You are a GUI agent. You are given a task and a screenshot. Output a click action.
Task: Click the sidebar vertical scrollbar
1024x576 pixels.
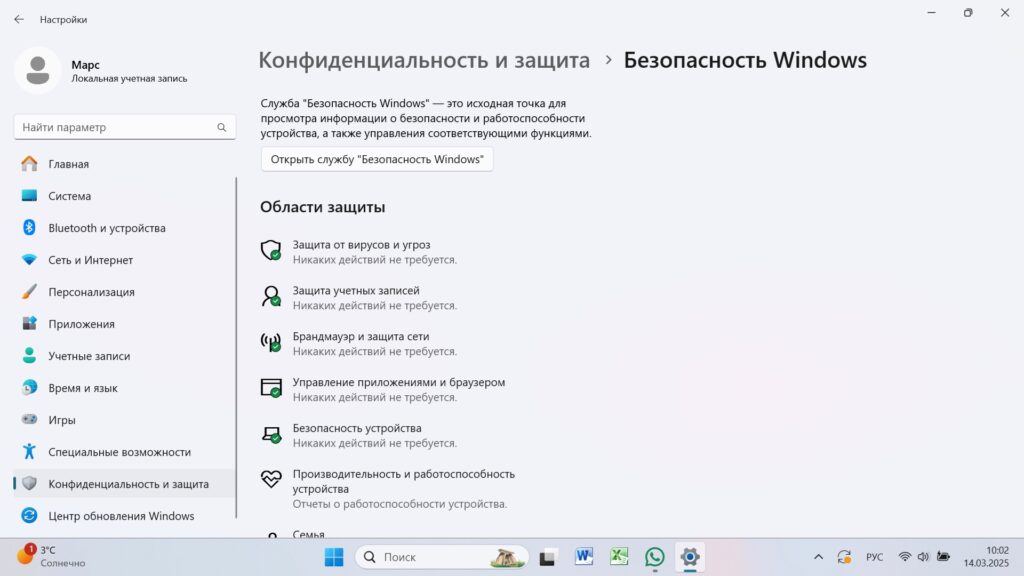(236, 347)
